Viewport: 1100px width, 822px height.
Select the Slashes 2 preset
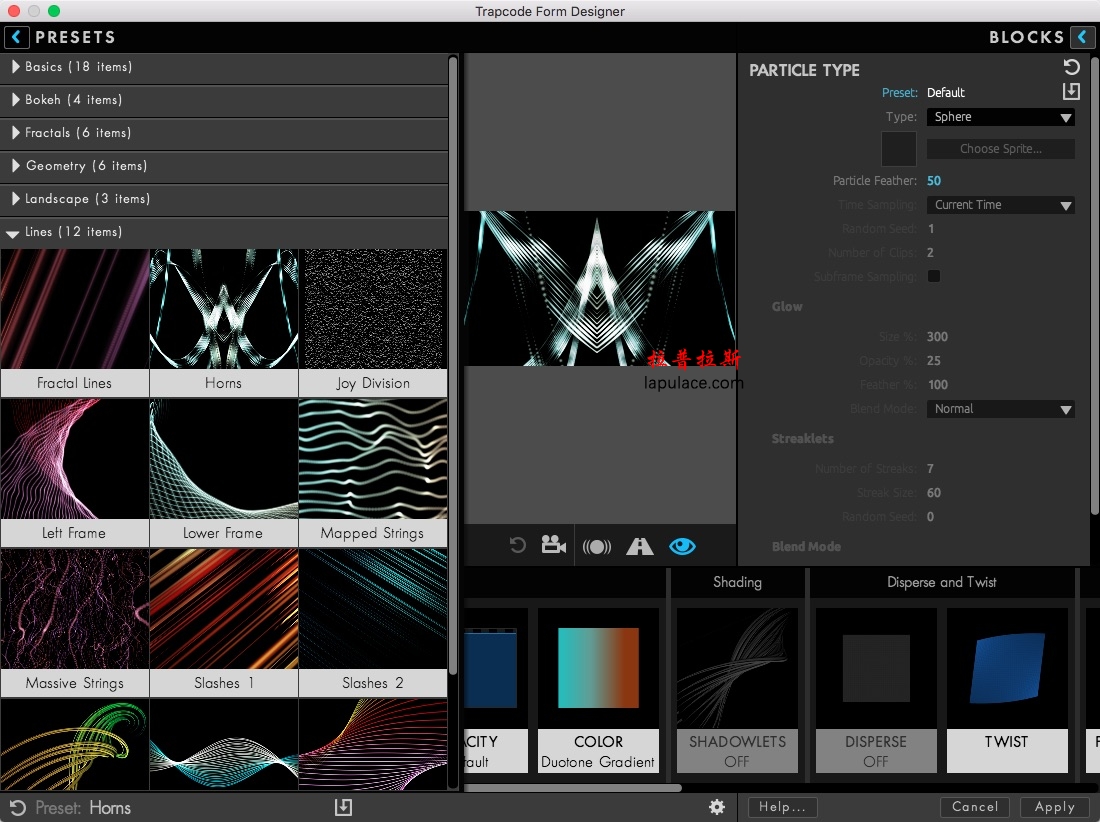pos(373,623)
